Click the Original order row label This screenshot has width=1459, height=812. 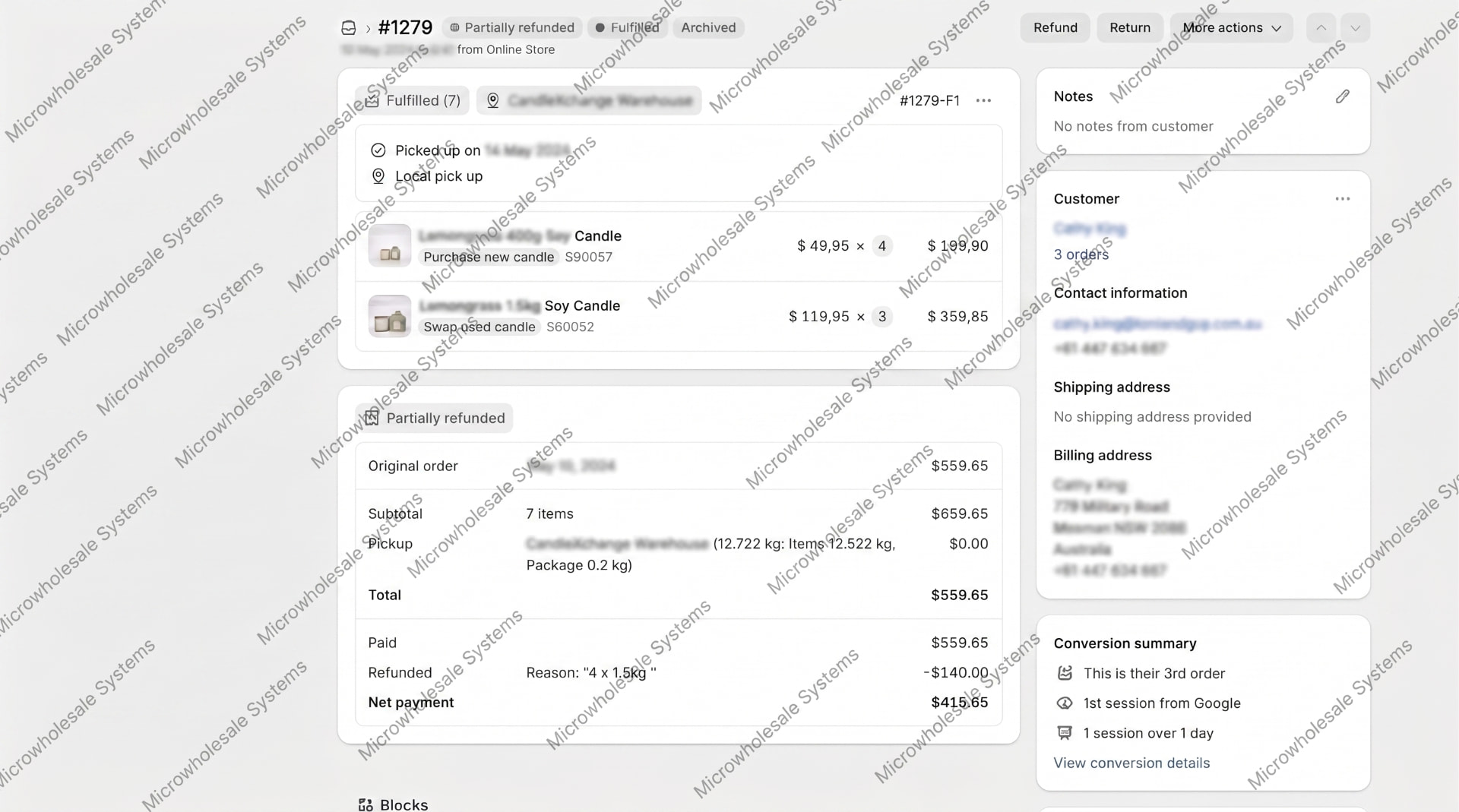pyautogui.click(x=413, y=466)
